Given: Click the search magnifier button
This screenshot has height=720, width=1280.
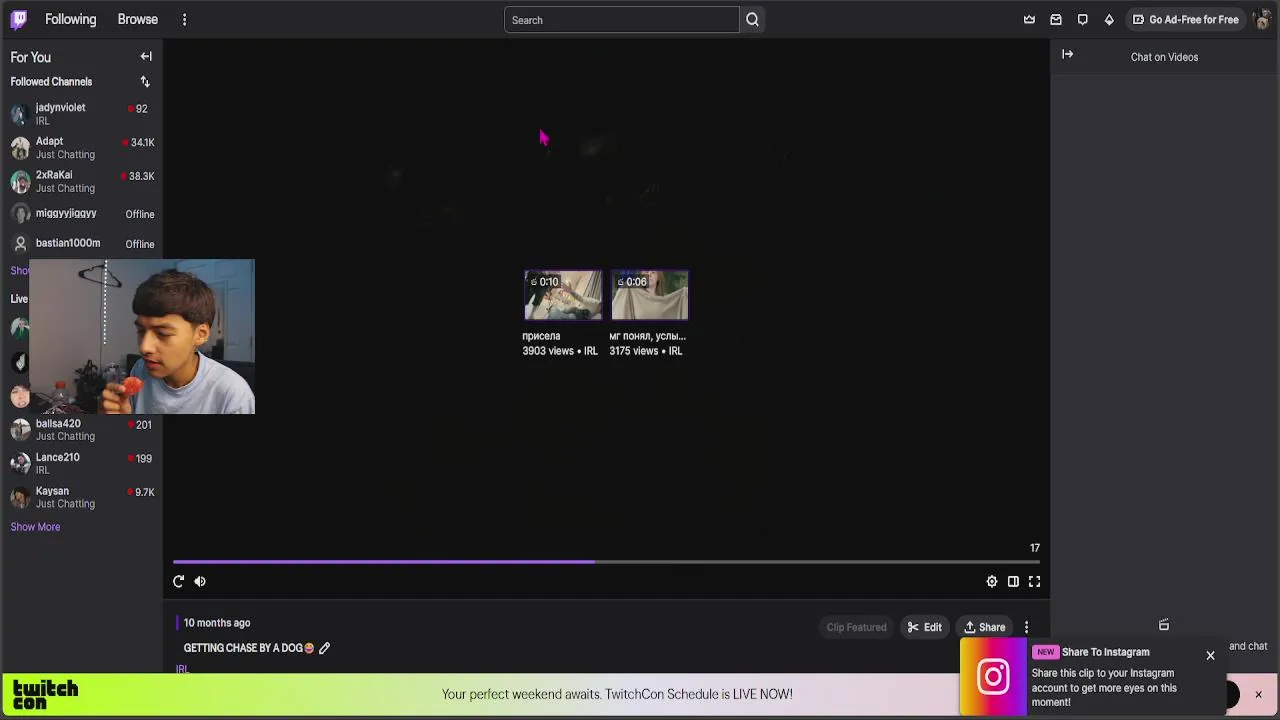Looking at the screenshot, I should [752, 19].
